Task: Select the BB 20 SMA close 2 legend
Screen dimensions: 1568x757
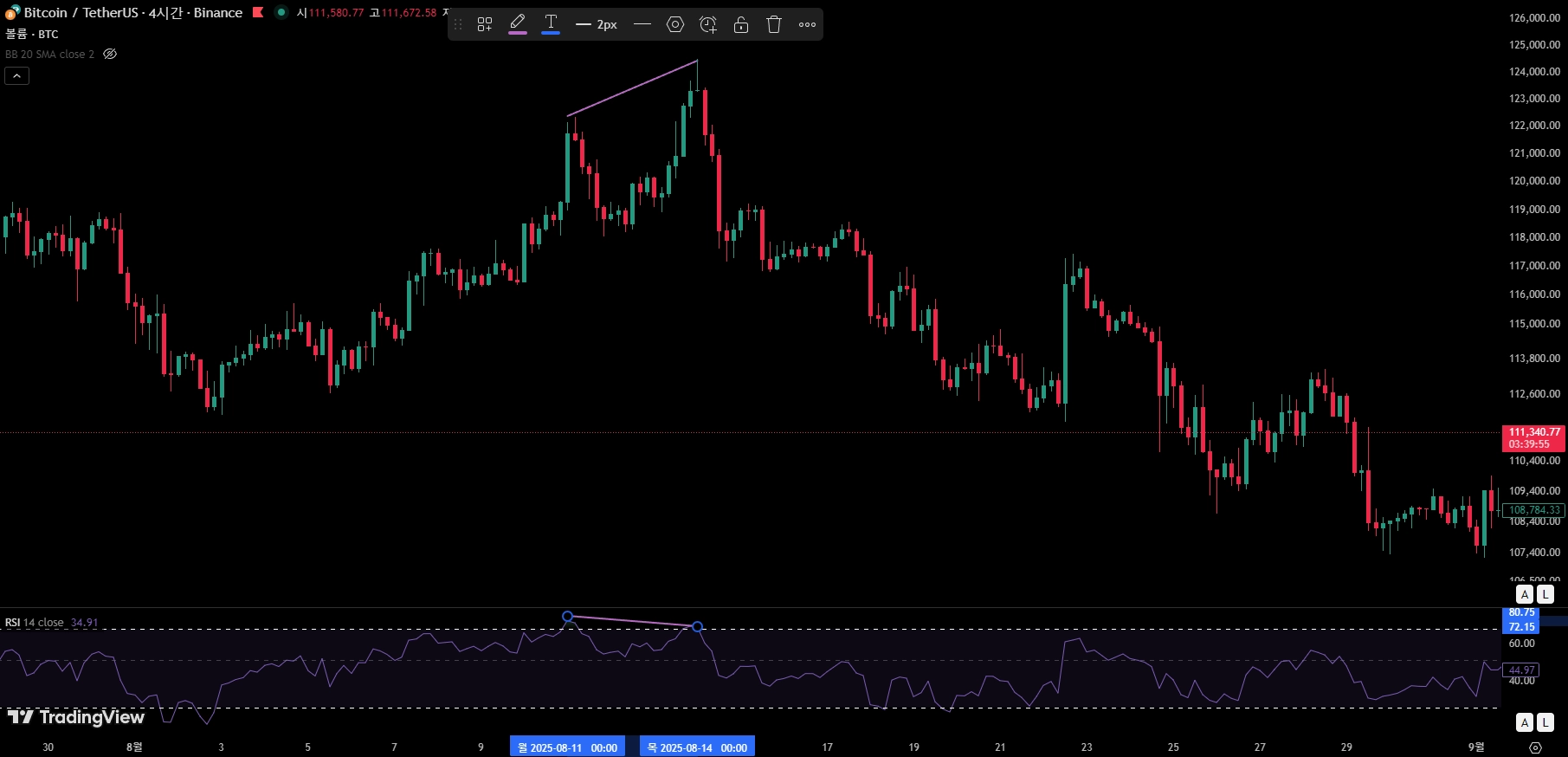Action: pos(49,54)
